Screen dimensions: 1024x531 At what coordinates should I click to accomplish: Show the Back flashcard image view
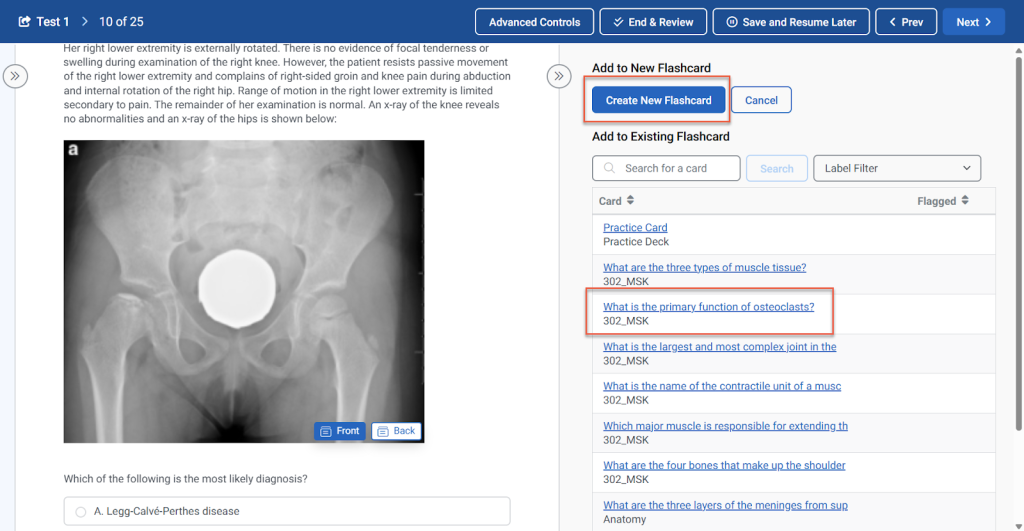396,431
